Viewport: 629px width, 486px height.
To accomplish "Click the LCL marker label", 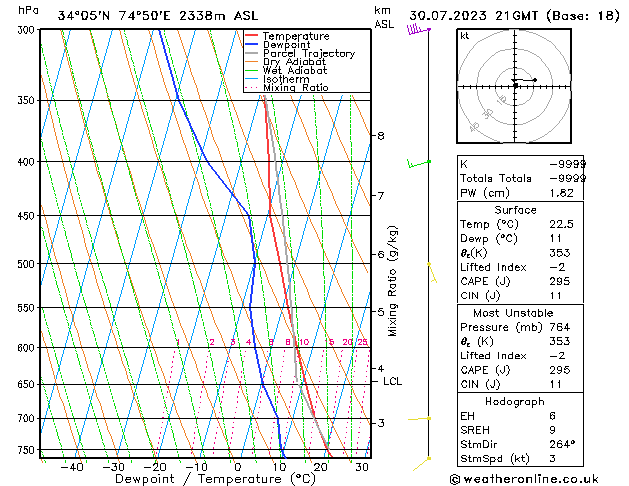I will click(x=392, y=381).
